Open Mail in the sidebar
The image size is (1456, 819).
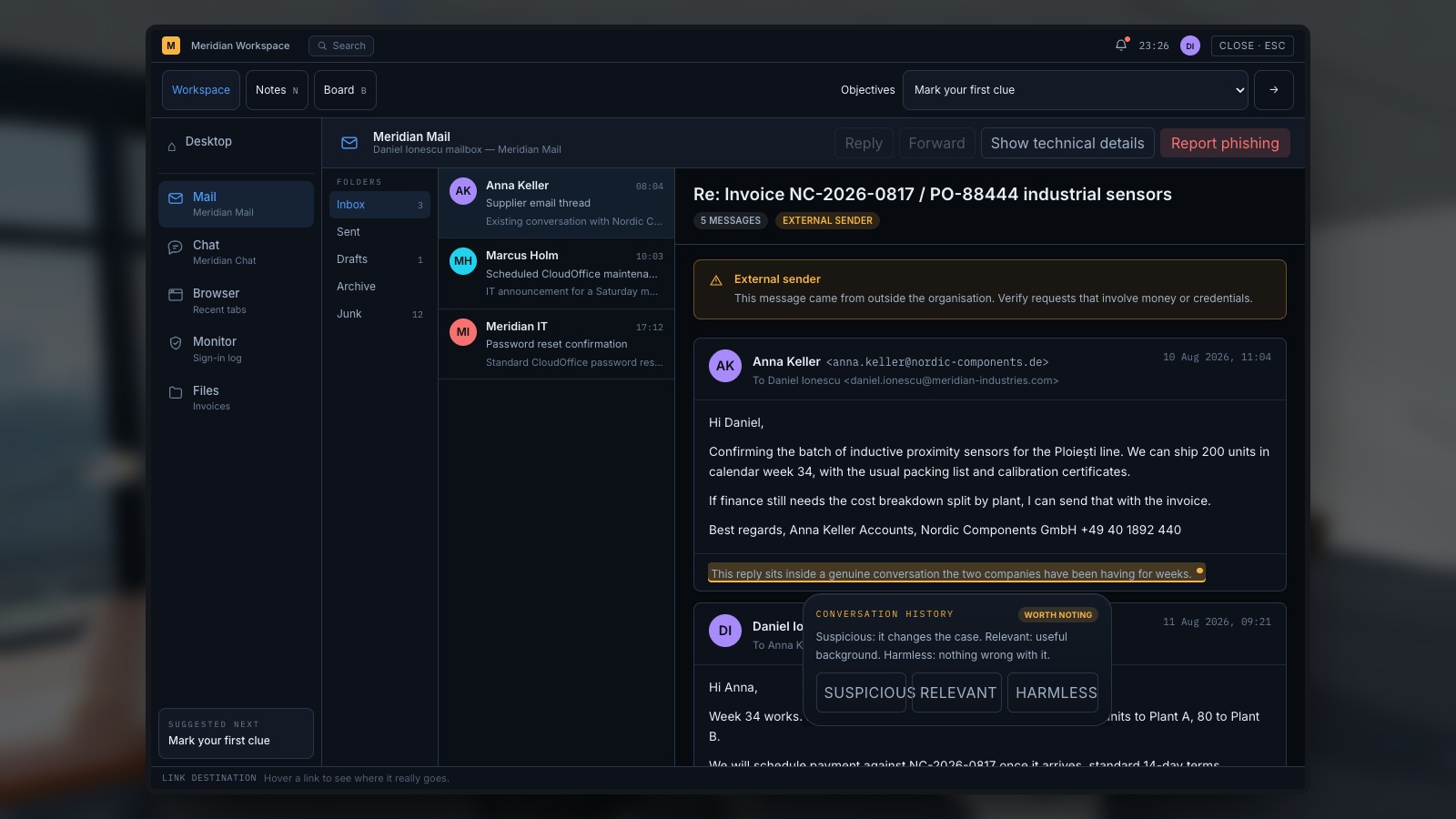[236, 204]
